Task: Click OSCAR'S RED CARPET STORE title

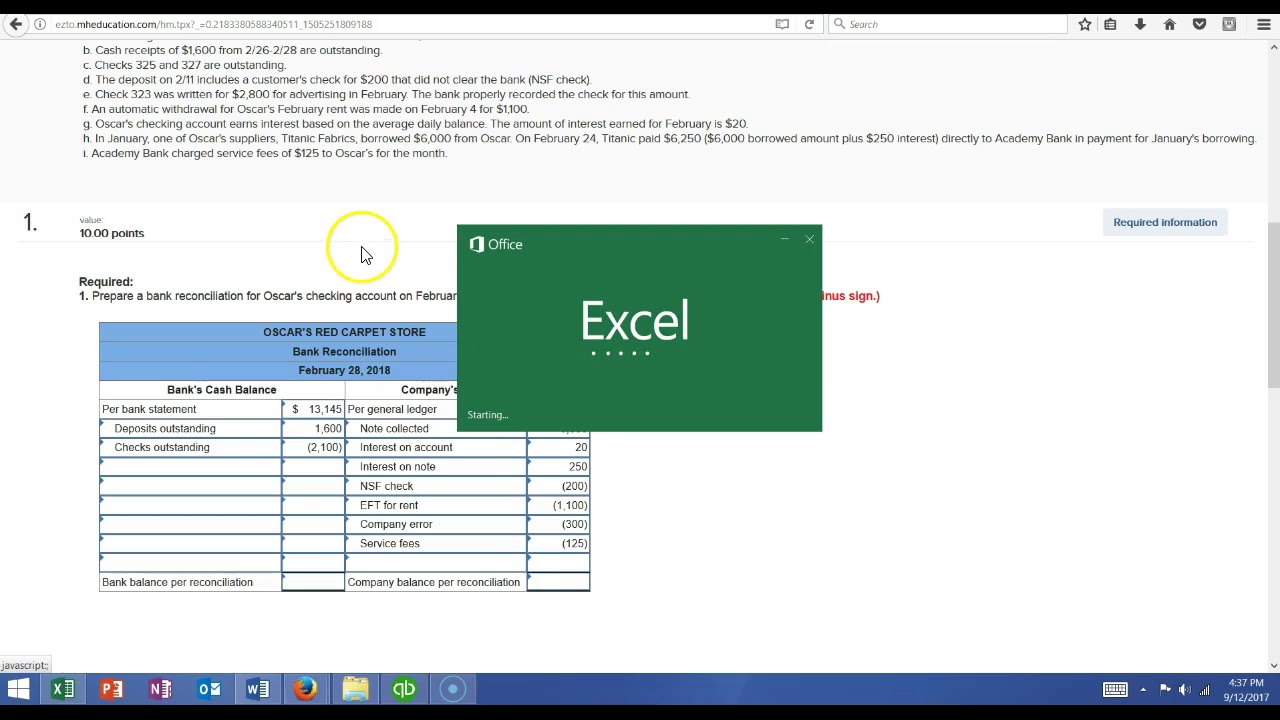Action: 344,332
